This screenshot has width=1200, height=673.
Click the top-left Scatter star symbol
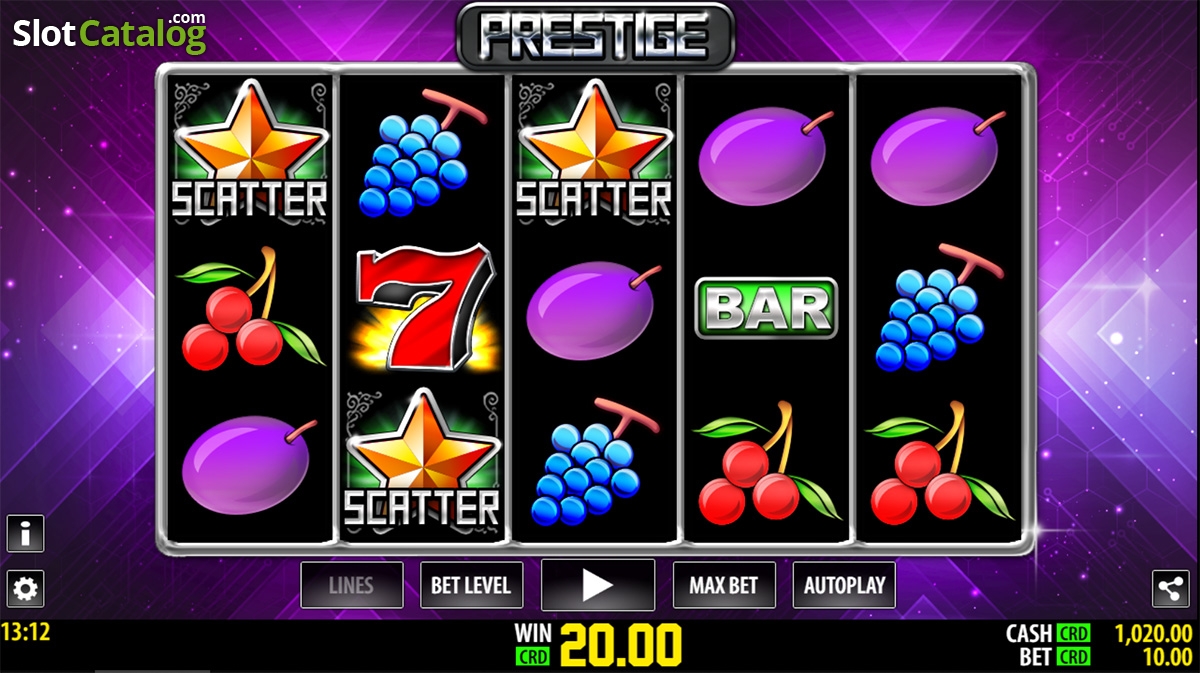250,150
